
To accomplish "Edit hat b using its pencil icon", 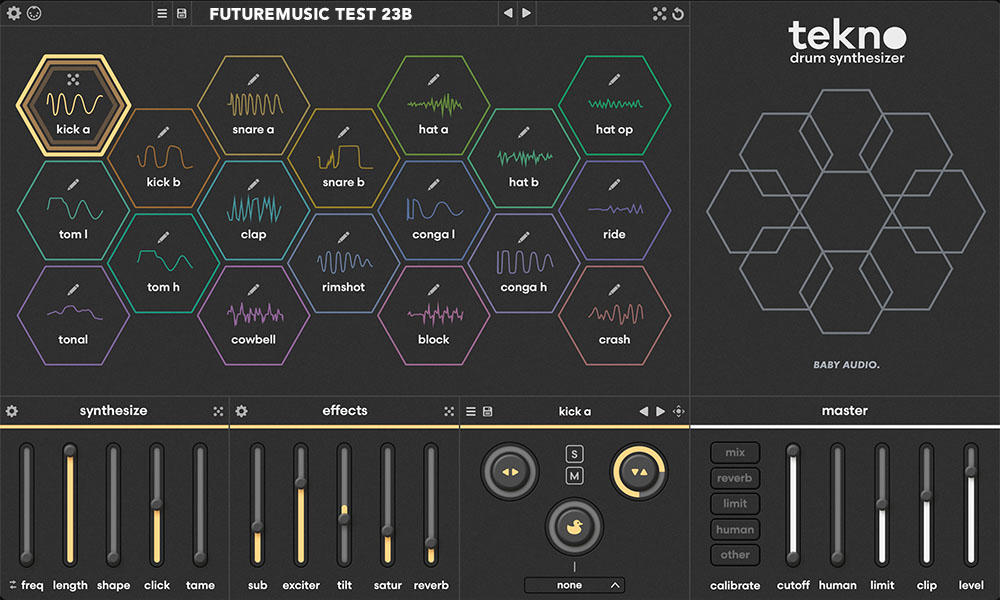I will point(524,132).
